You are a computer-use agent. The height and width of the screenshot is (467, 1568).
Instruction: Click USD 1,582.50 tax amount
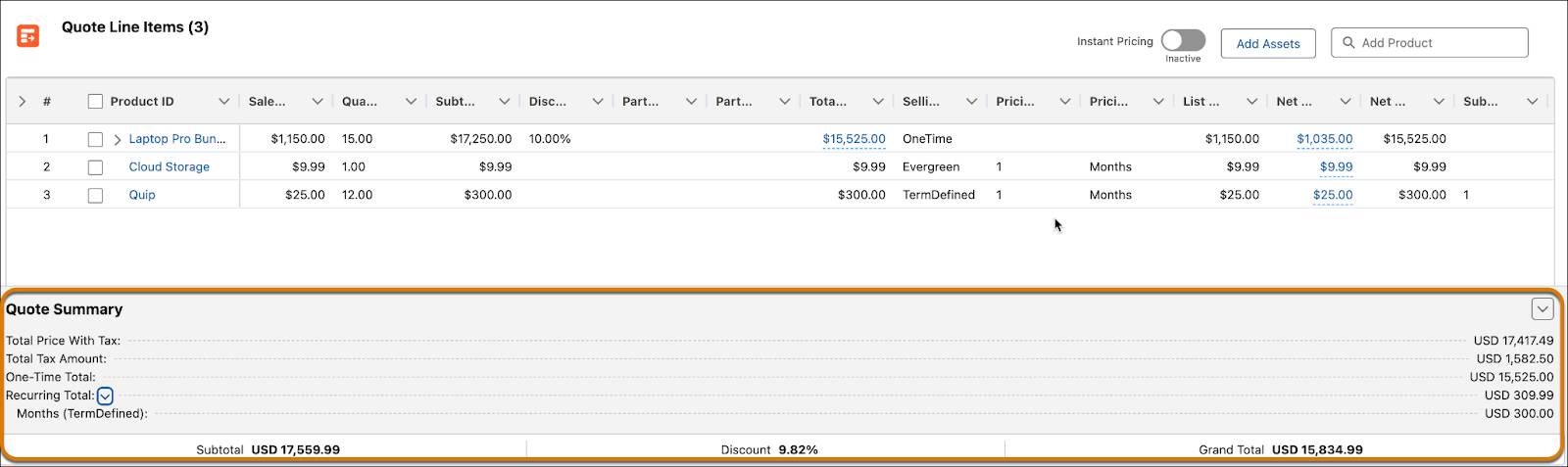point(1515,359)
